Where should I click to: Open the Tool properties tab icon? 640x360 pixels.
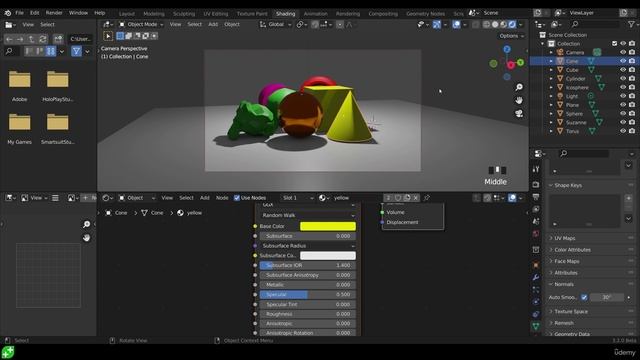[536, 169]
